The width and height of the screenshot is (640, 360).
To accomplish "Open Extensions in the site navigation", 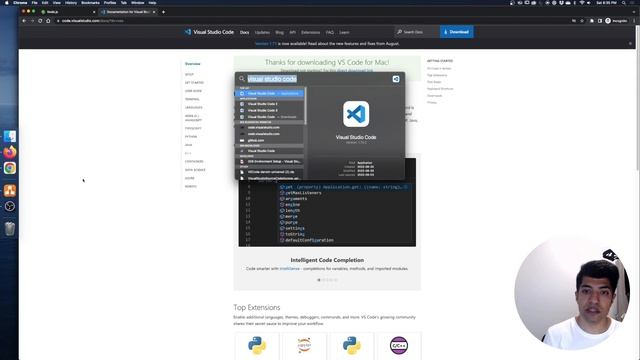I will click(311, 32).
